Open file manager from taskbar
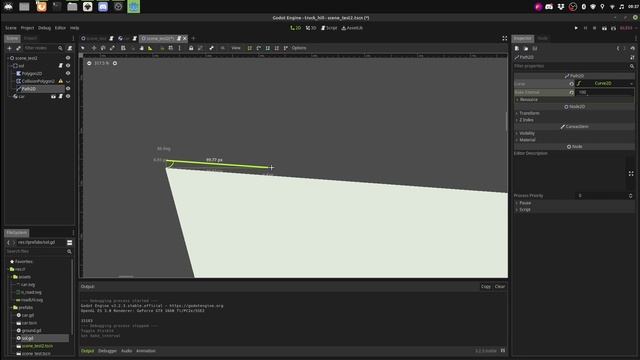 pyautogui.click(x=72, y=7)
